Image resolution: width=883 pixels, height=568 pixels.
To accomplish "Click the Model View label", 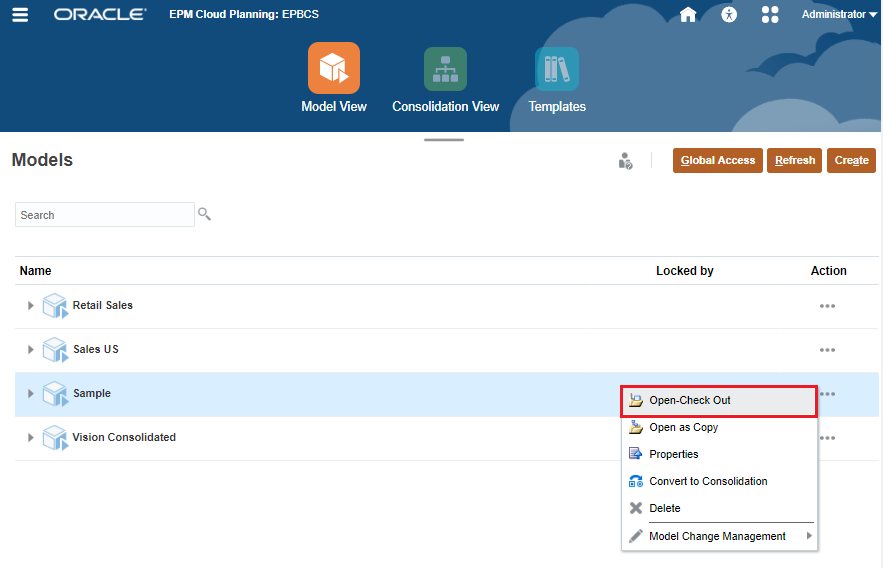I will tap(334, 106).
